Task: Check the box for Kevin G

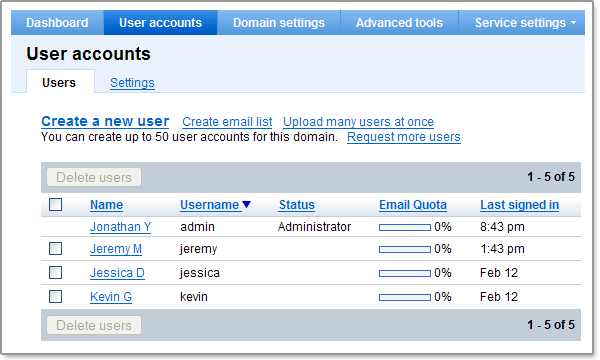Action: 55,296
